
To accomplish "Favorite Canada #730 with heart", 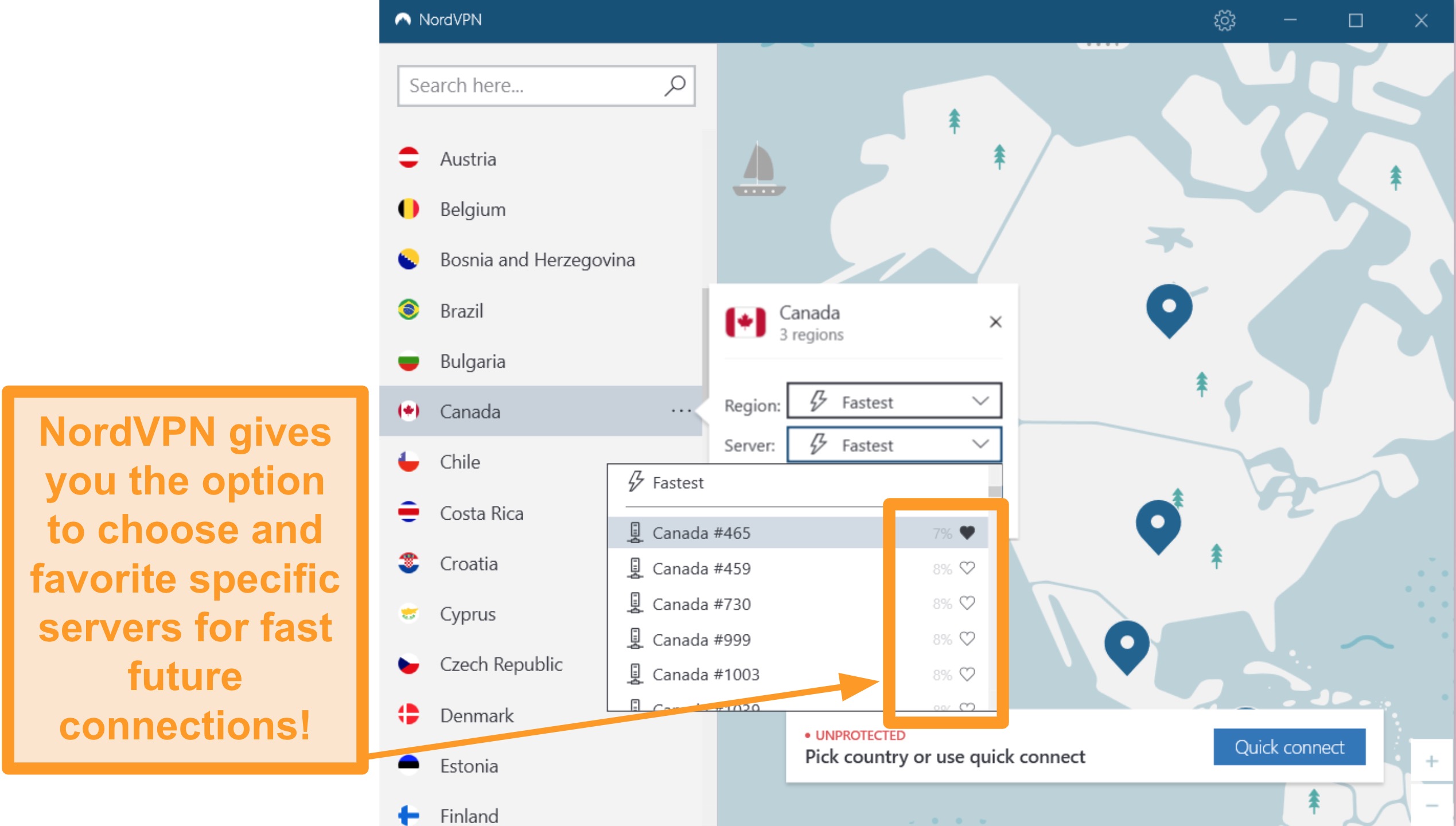I will 967,603.
